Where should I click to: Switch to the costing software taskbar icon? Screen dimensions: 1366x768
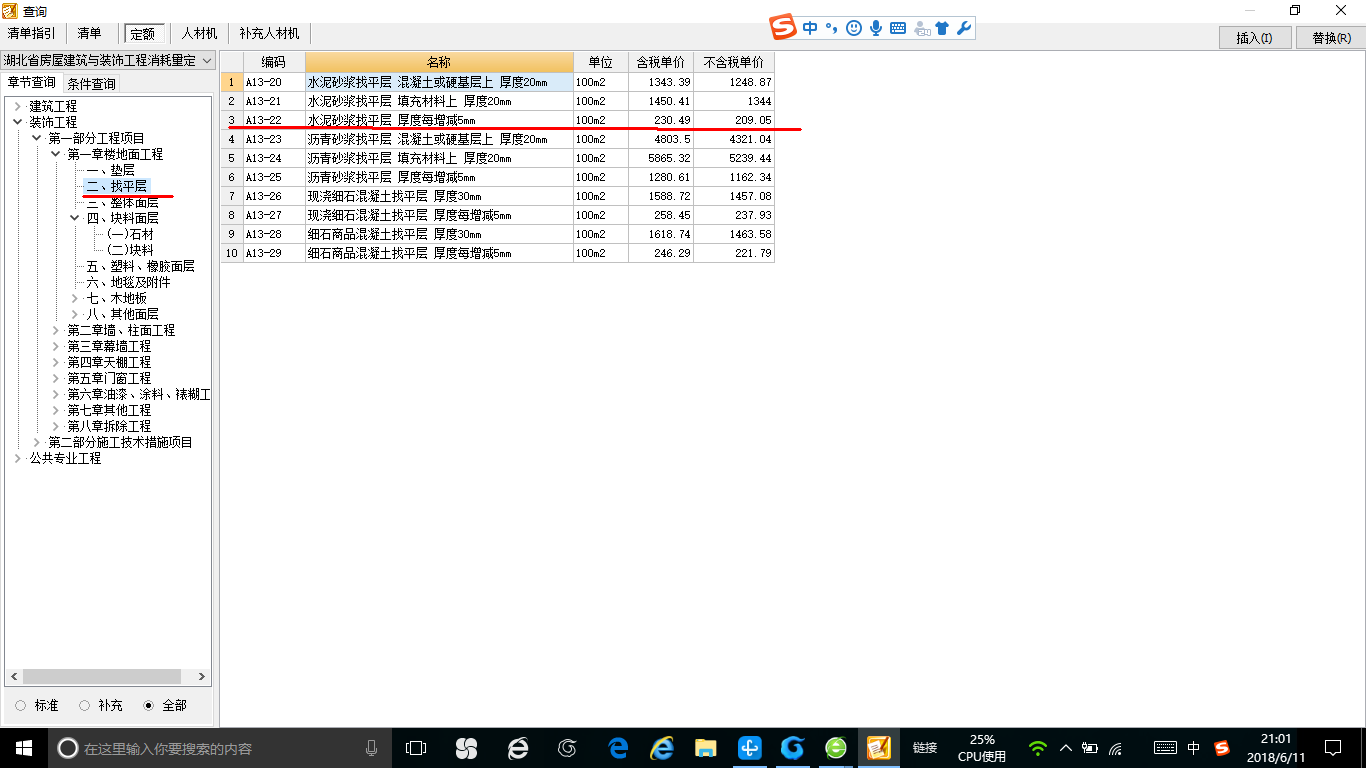(x=879, y=748)
